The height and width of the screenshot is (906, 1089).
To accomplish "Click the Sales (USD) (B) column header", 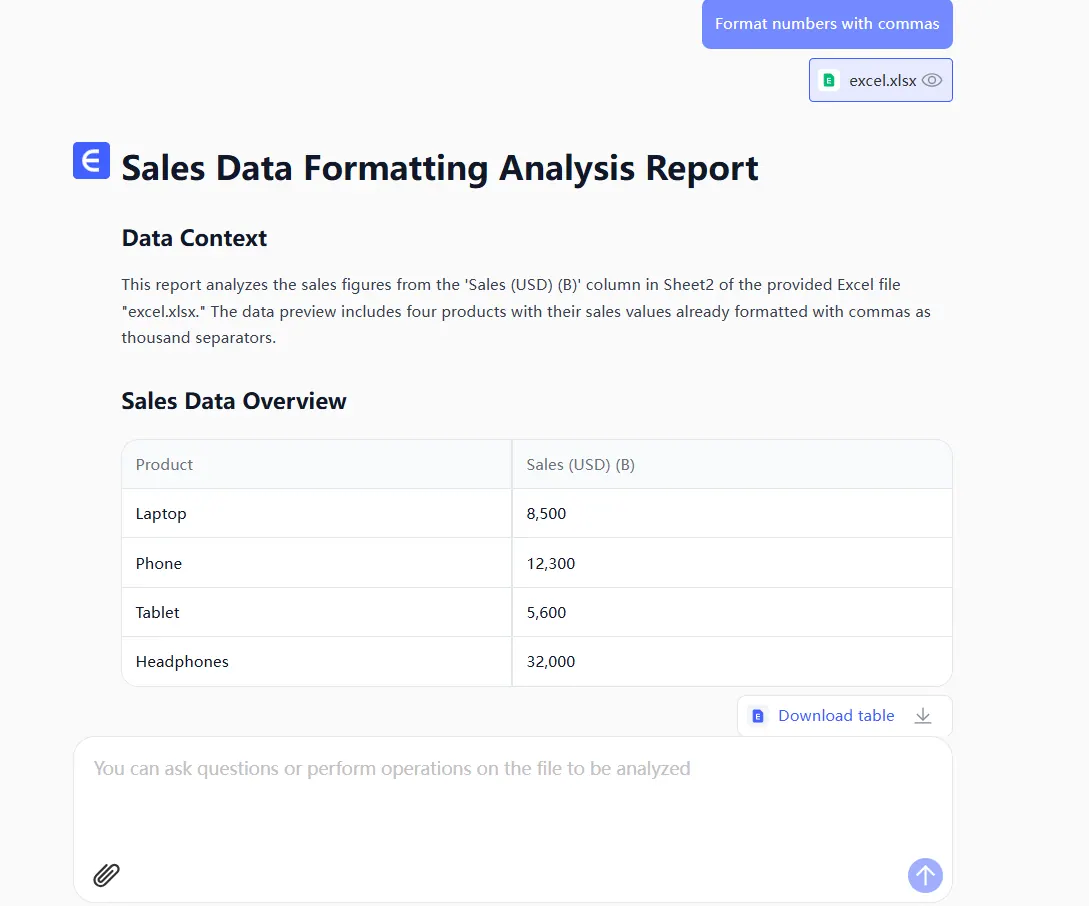I will (x=580, y=464).
